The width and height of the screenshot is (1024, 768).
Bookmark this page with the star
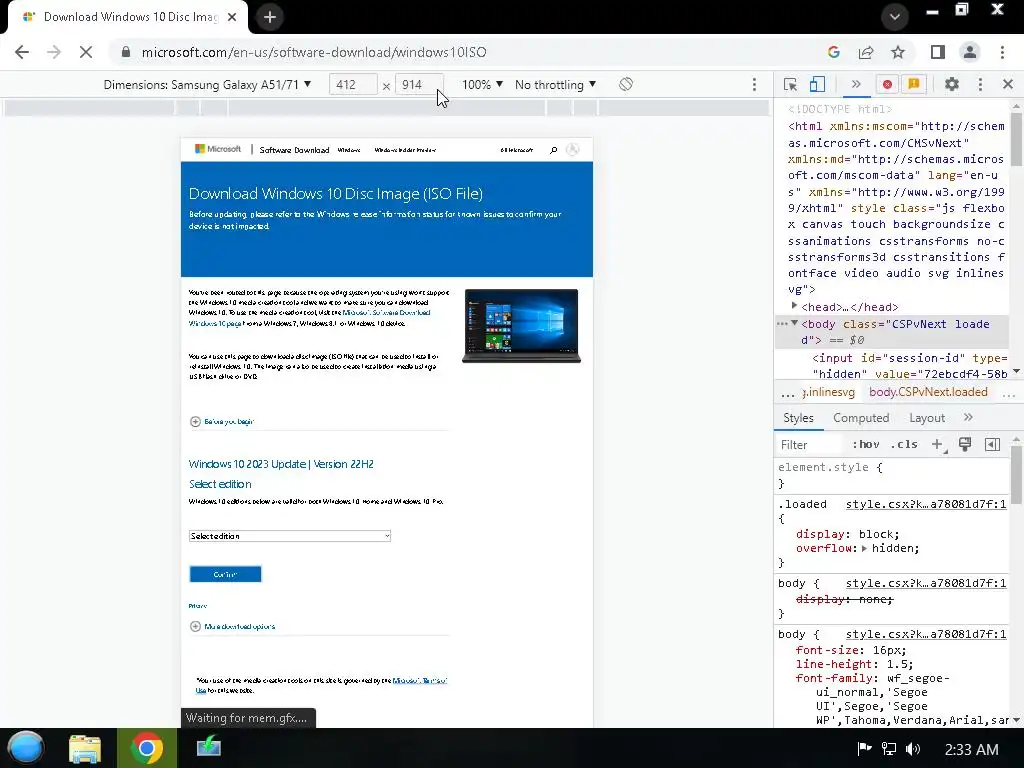[898, 52]
